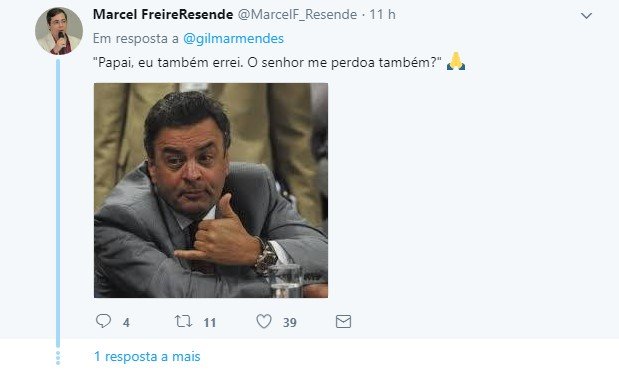Viewport: 619px width, 375px height.
Task: Click the praying hands emoji
Action: pos(456,61)
